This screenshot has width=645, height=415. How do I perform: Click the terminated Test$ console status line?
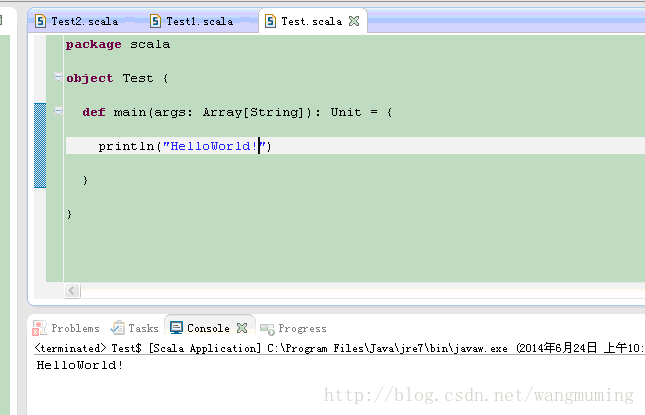[339, 348]
